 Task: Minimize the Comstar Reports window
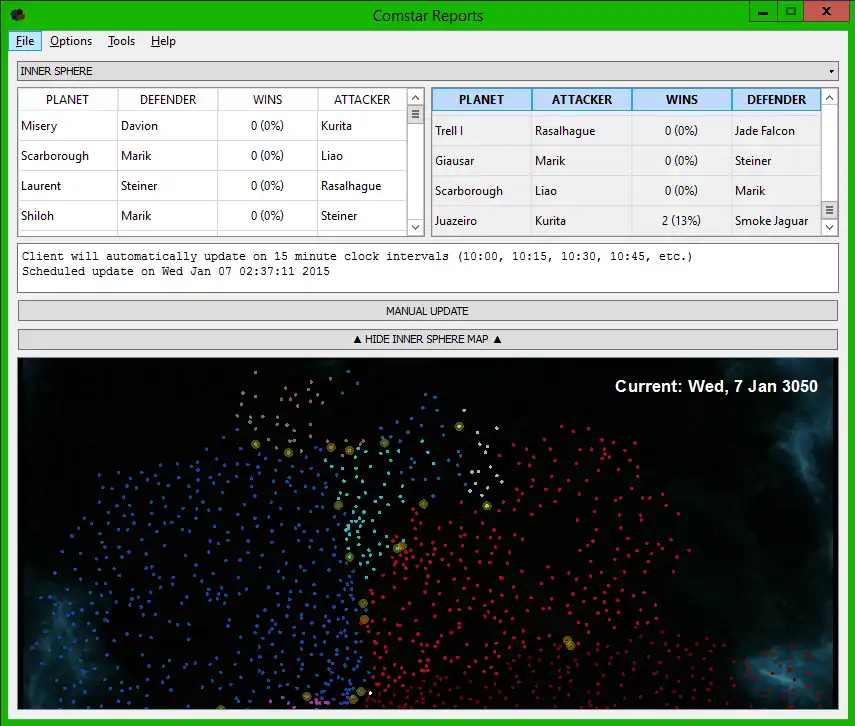tap(763, 11)
